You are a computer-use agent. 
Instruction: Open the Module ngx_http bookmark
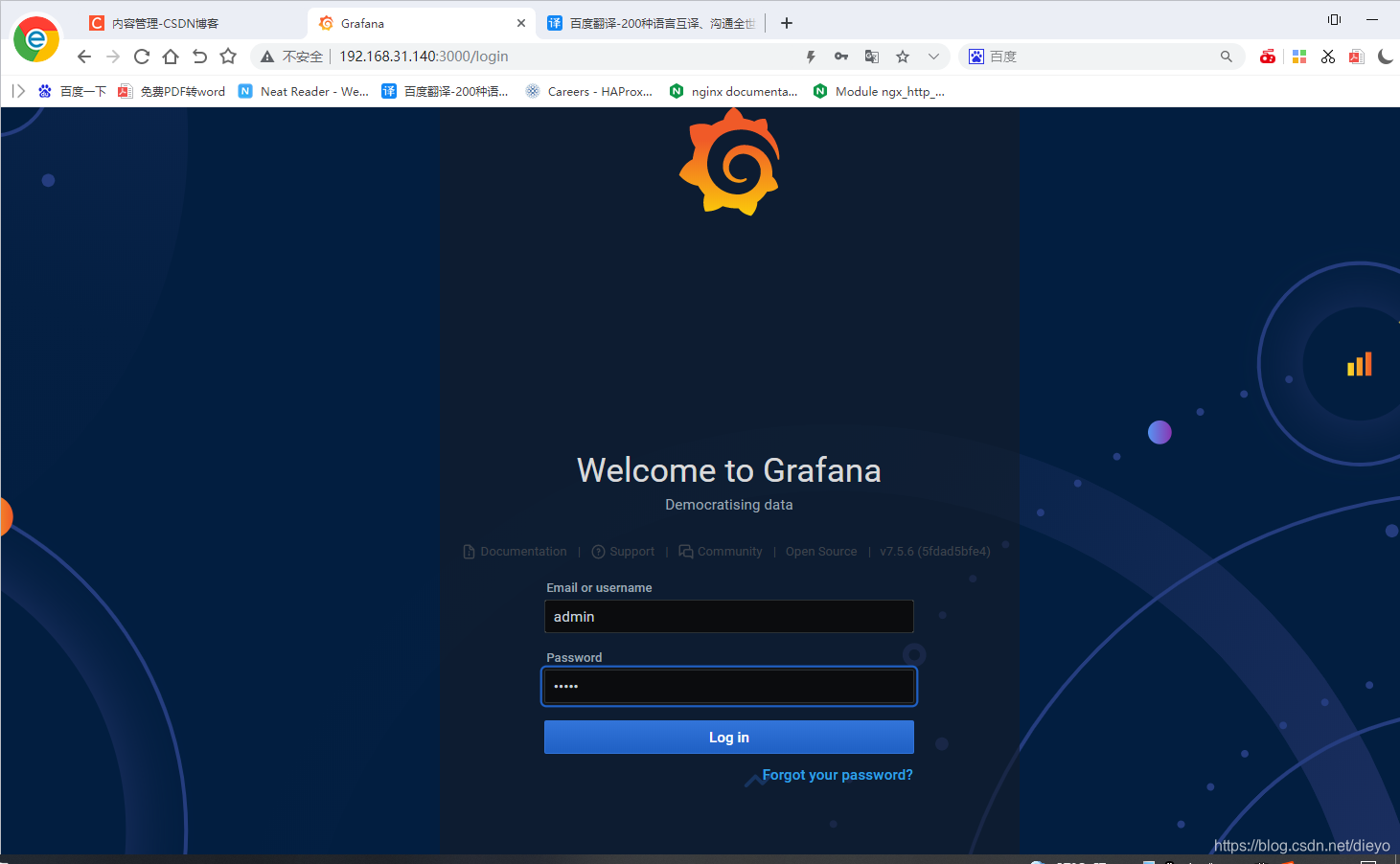click(879, 91)
